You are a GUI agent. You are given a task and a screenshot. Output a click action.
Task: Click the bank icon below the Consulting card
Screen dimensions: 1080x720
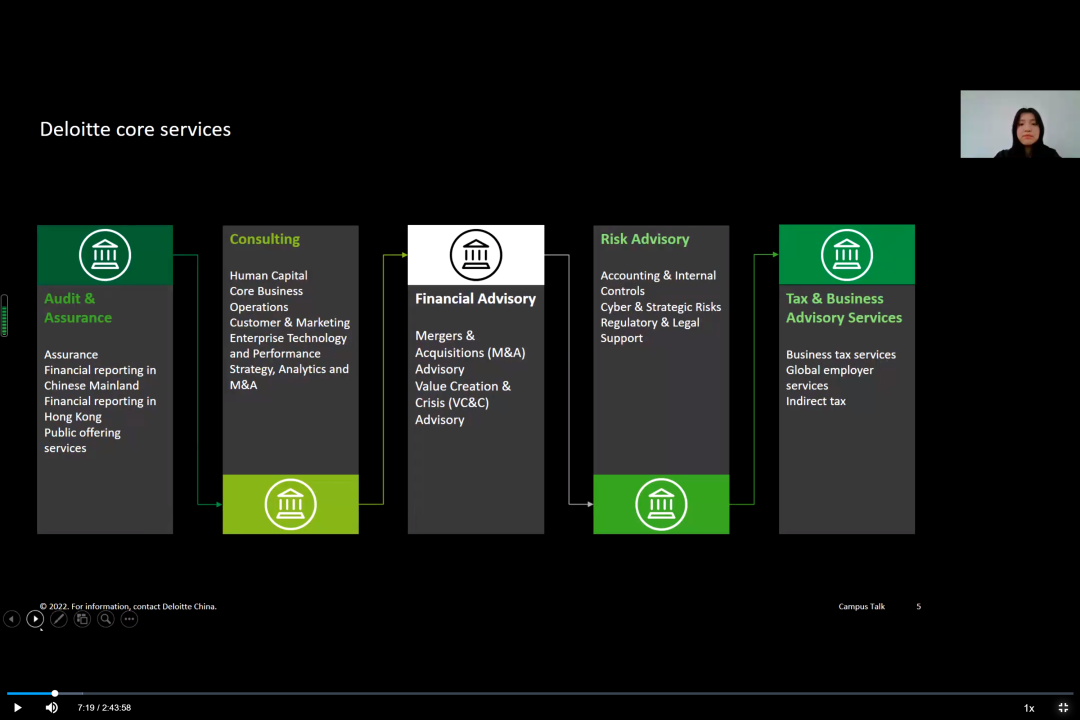[x=290, y=504]
